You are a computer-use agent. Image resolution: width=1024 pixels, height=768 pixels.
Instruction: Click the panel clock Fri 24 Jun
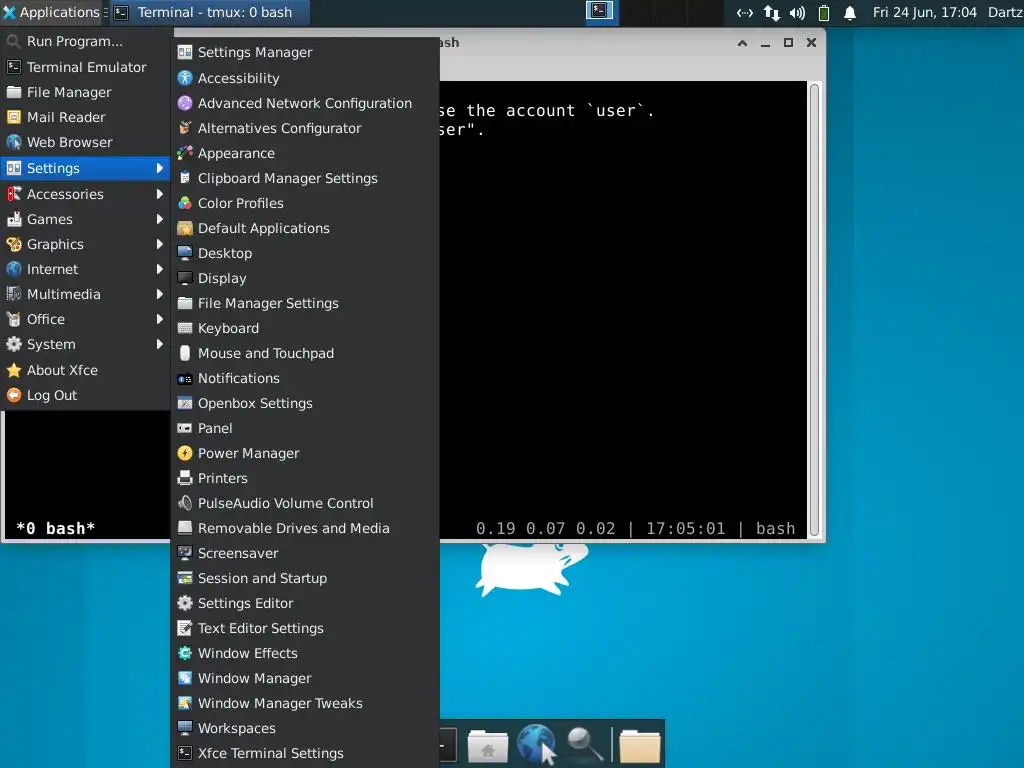924,12
